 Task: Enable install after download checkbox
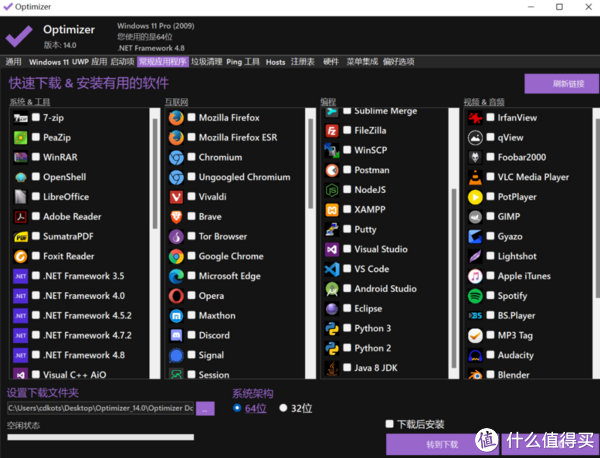click(x=390, y=424)
